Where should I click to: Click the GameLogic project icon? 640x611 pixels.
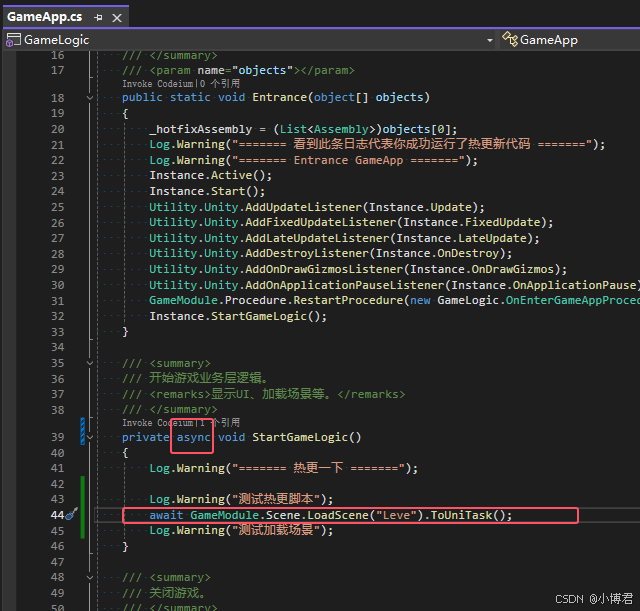click(x=13, y=40)
